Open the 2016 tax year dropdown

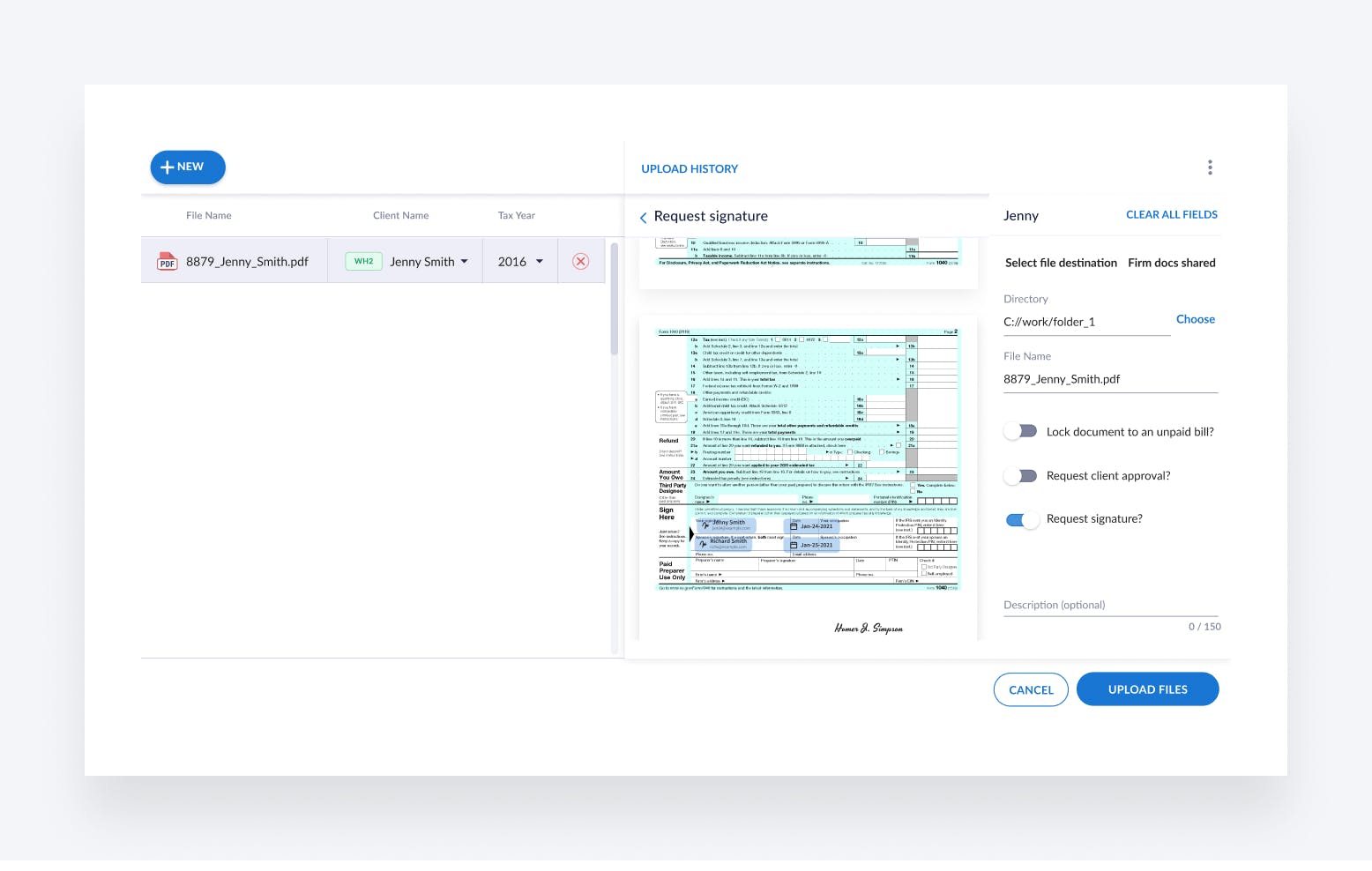coord(539,262)
